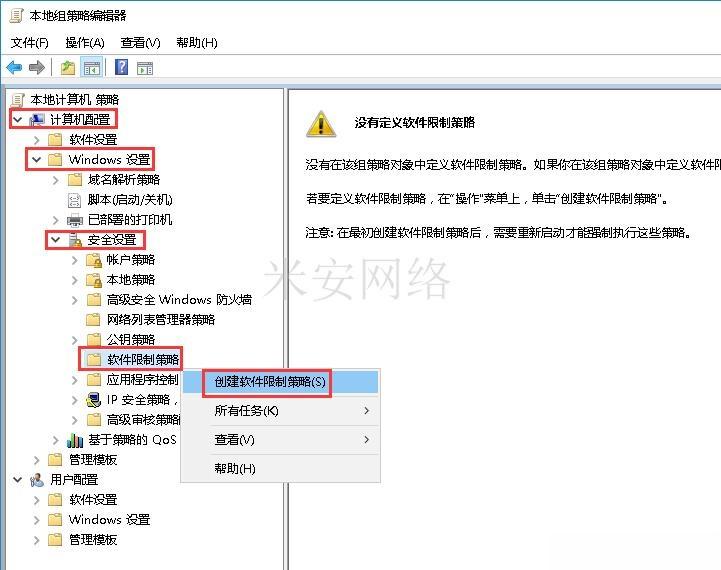Select 管理模板 under 用户配置
This screenshot has height=570, width=721.
(x=93, y=540)
